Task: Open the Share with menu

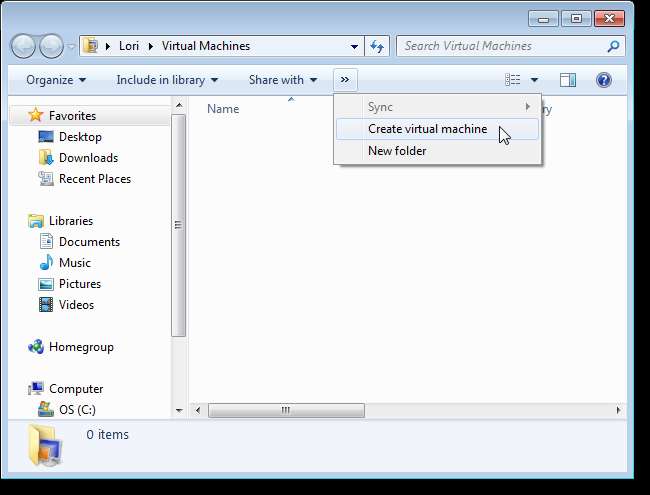Action: (283, 80)
